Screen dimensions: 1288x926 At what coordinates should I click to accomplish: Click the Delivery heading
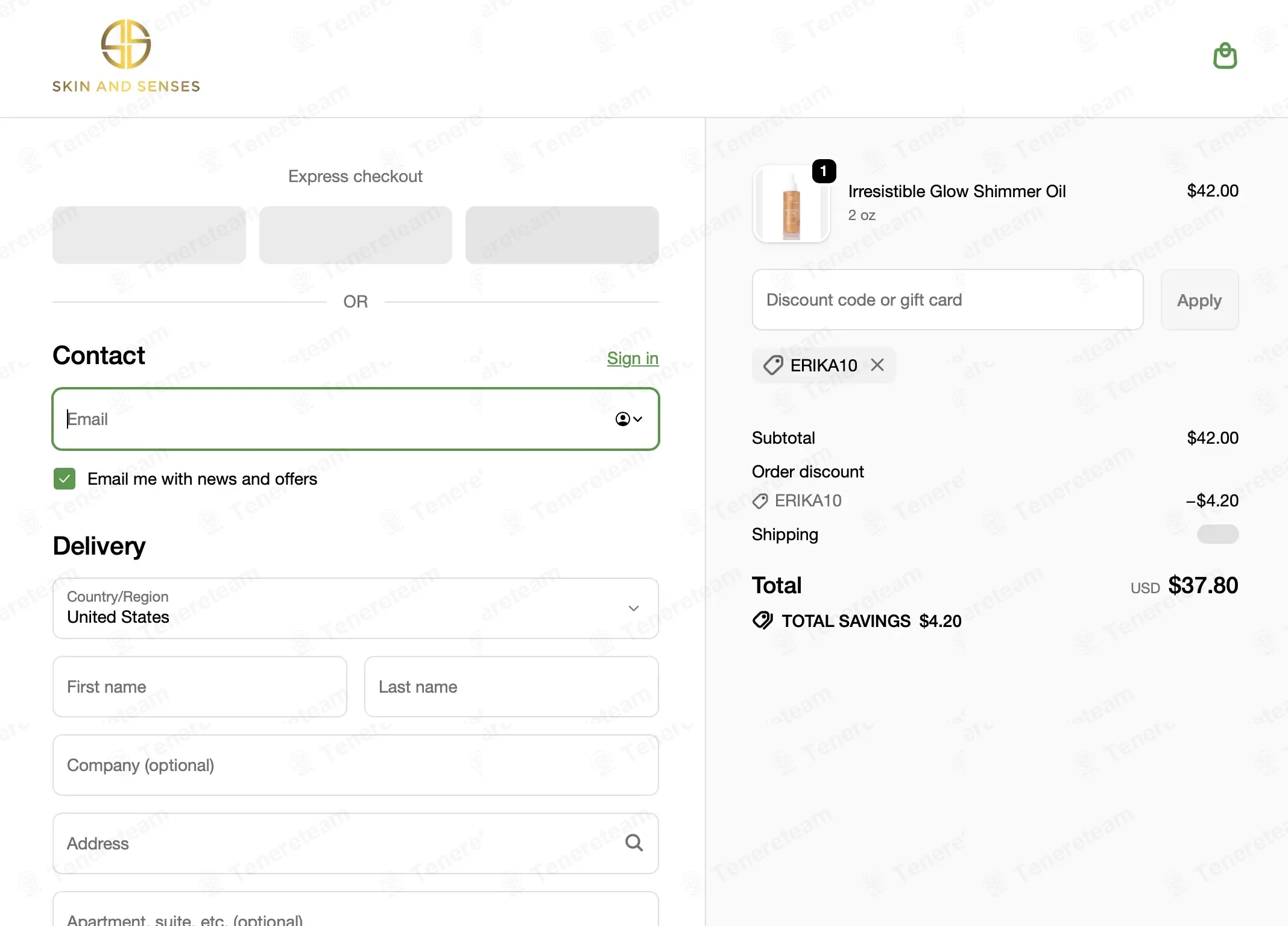click(99, 546)
